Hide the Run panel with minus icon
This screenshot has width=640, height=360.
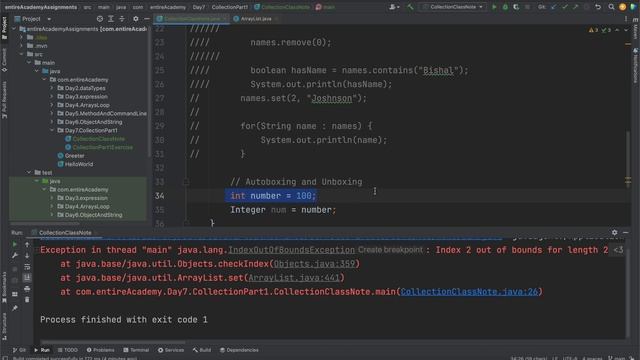(x=625, y=232)
